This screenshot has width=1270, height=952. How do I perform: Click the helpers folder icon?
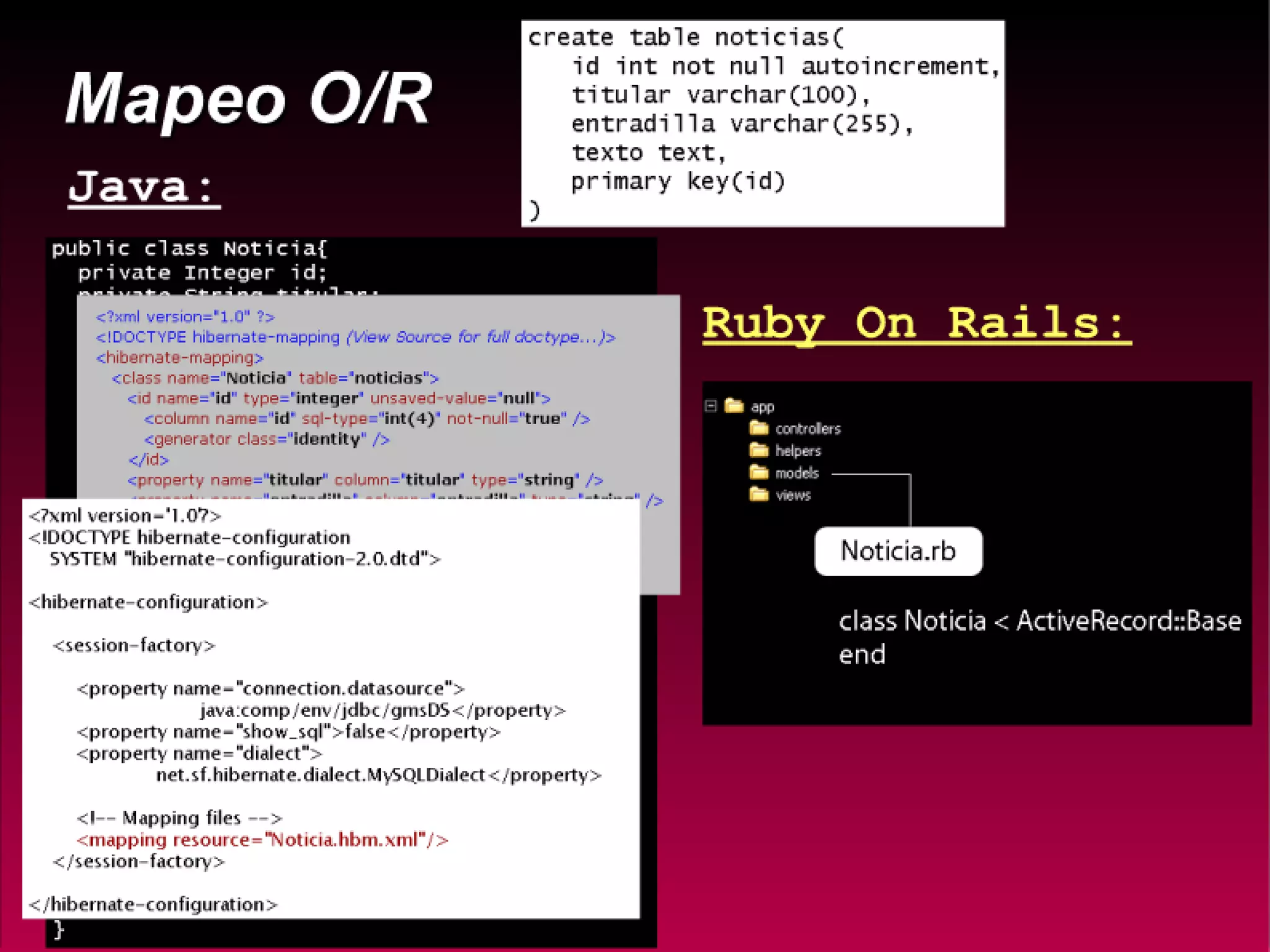click(759, 450)
